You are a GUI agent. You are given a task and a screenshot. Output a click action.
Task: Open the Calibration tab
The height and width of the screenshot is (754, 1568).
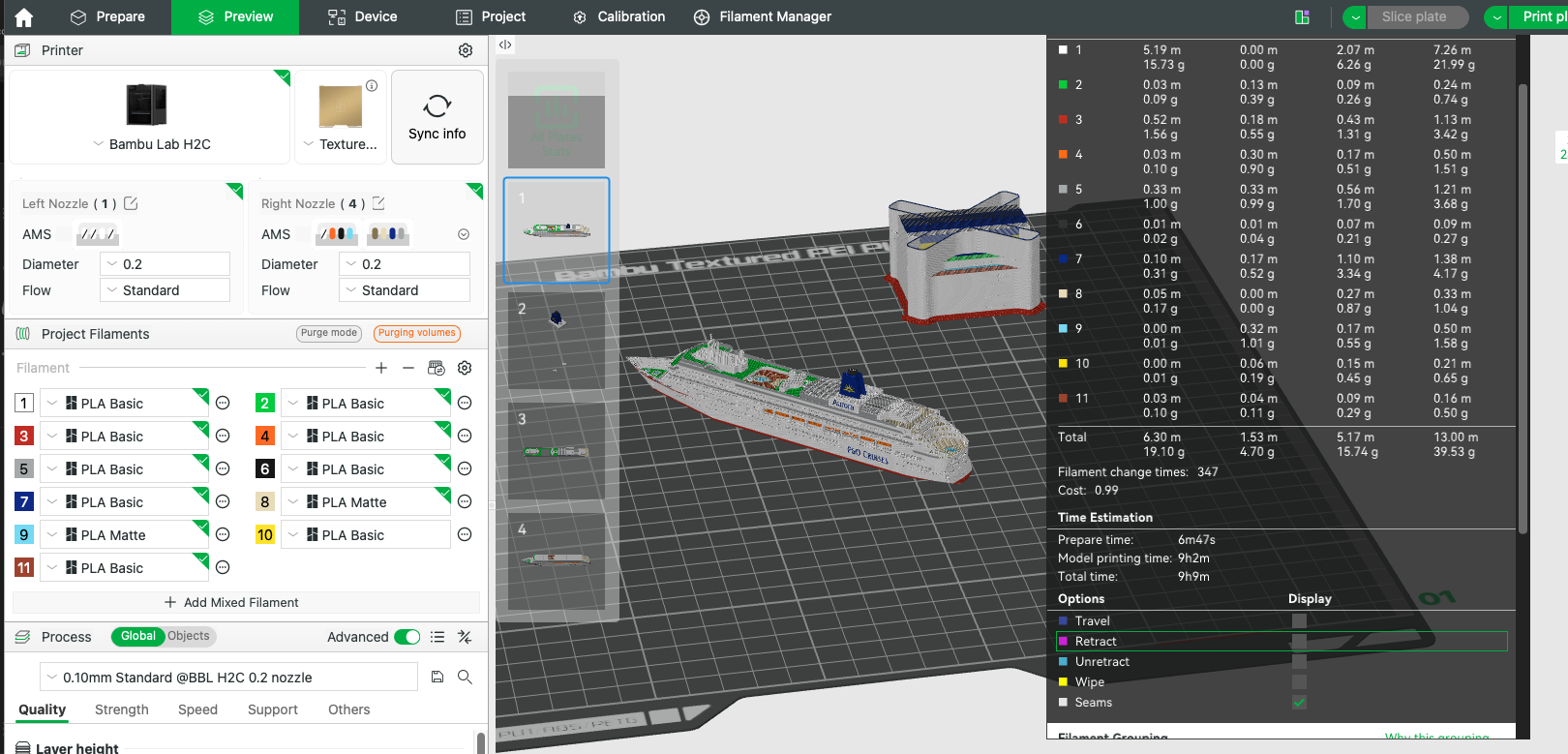pos(618,16)
